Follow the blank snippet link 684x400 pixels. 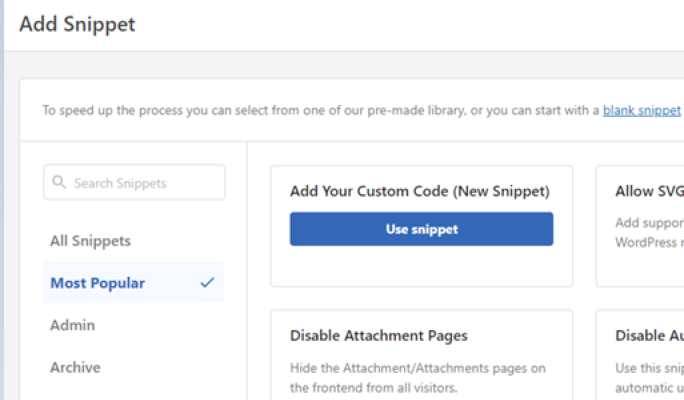(x=641, y=110)
